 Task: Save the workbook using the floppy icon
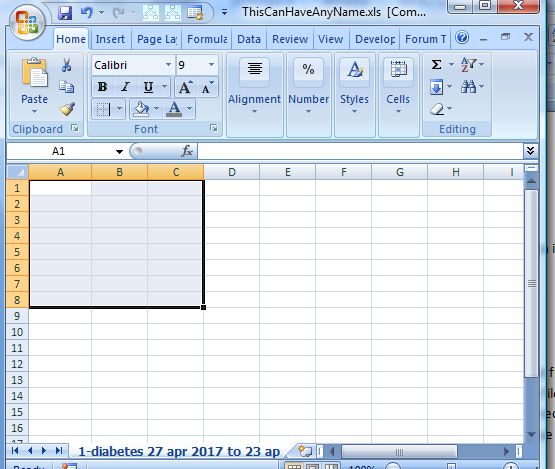tap(65, 13)
